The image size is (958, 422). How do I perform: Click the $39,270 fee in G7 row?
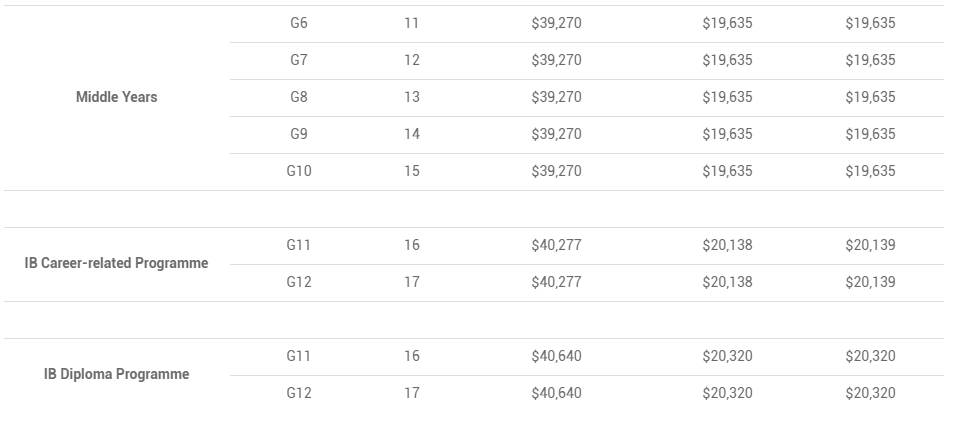[x=556, y=60]
